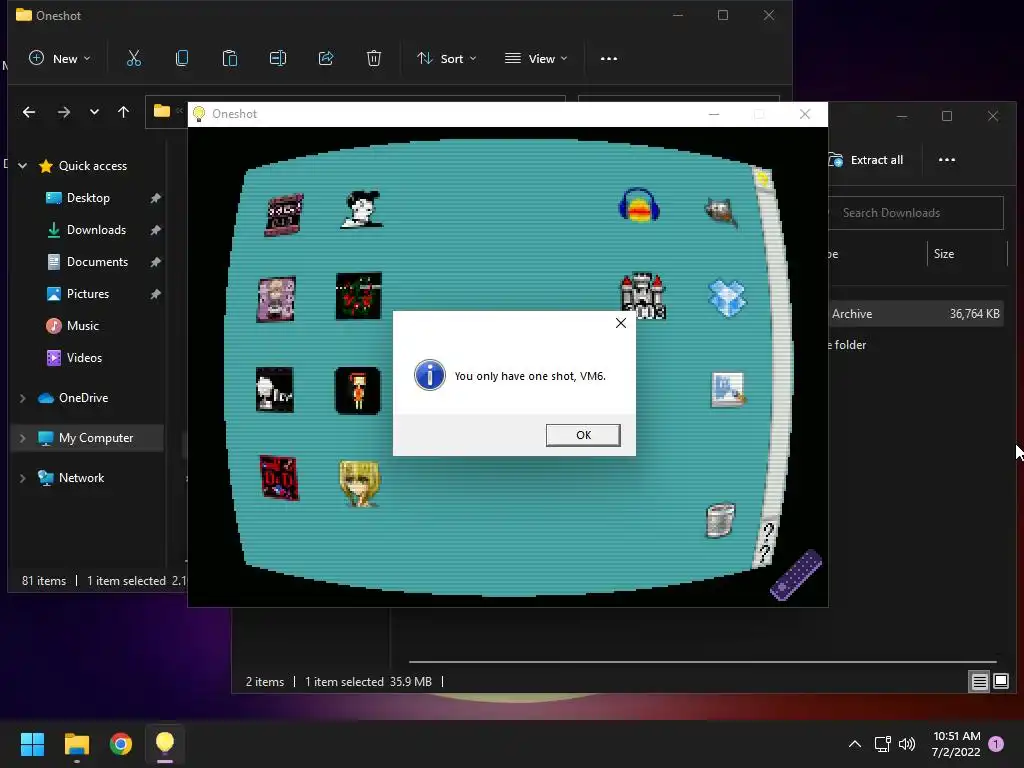Go up one folder level
The width and height of the screenshot is (1024, 768).
coord(123,112)
